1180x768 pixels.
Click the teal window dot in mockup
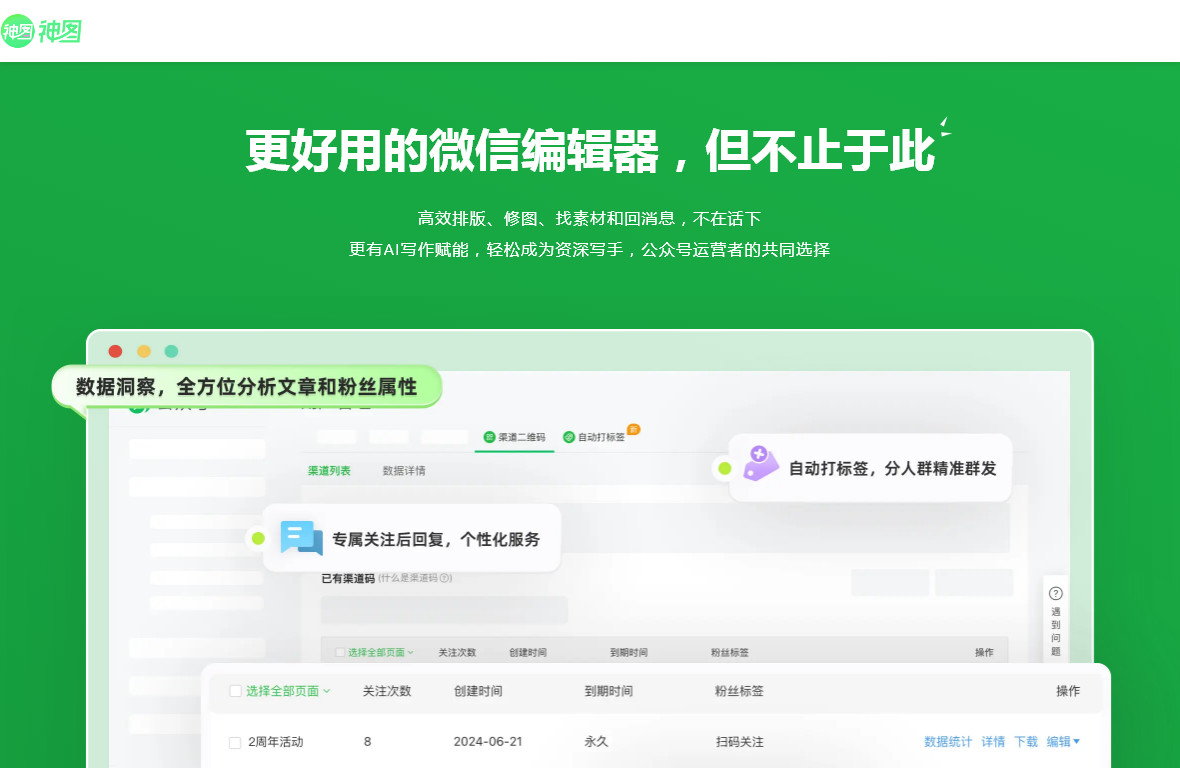tap(172, 351)
